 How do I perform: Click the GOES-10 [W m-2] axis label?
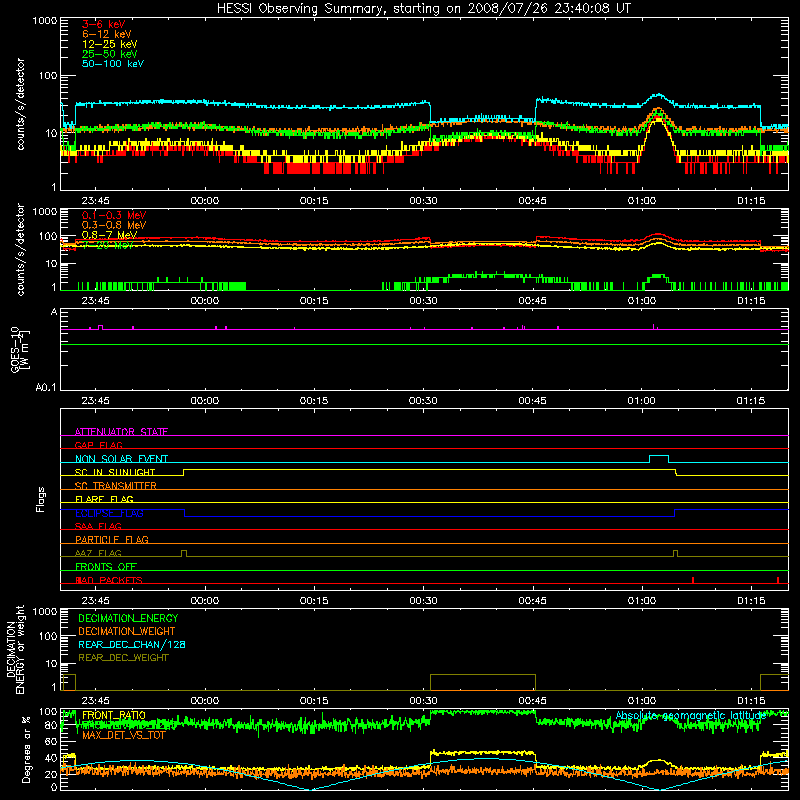(20, 350)
